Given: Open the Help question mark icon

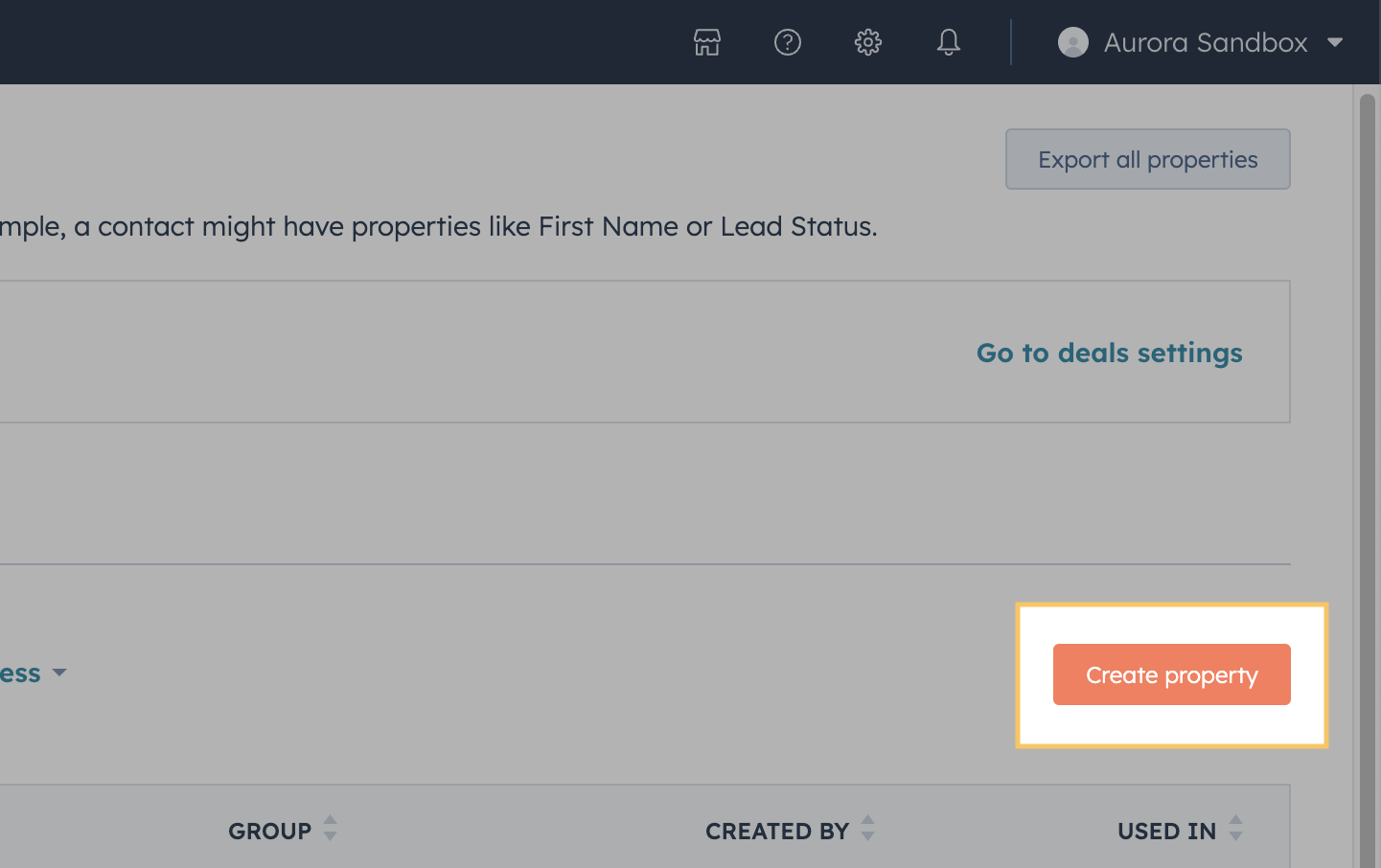Looking at the screenshot, I should click(788, 42).
